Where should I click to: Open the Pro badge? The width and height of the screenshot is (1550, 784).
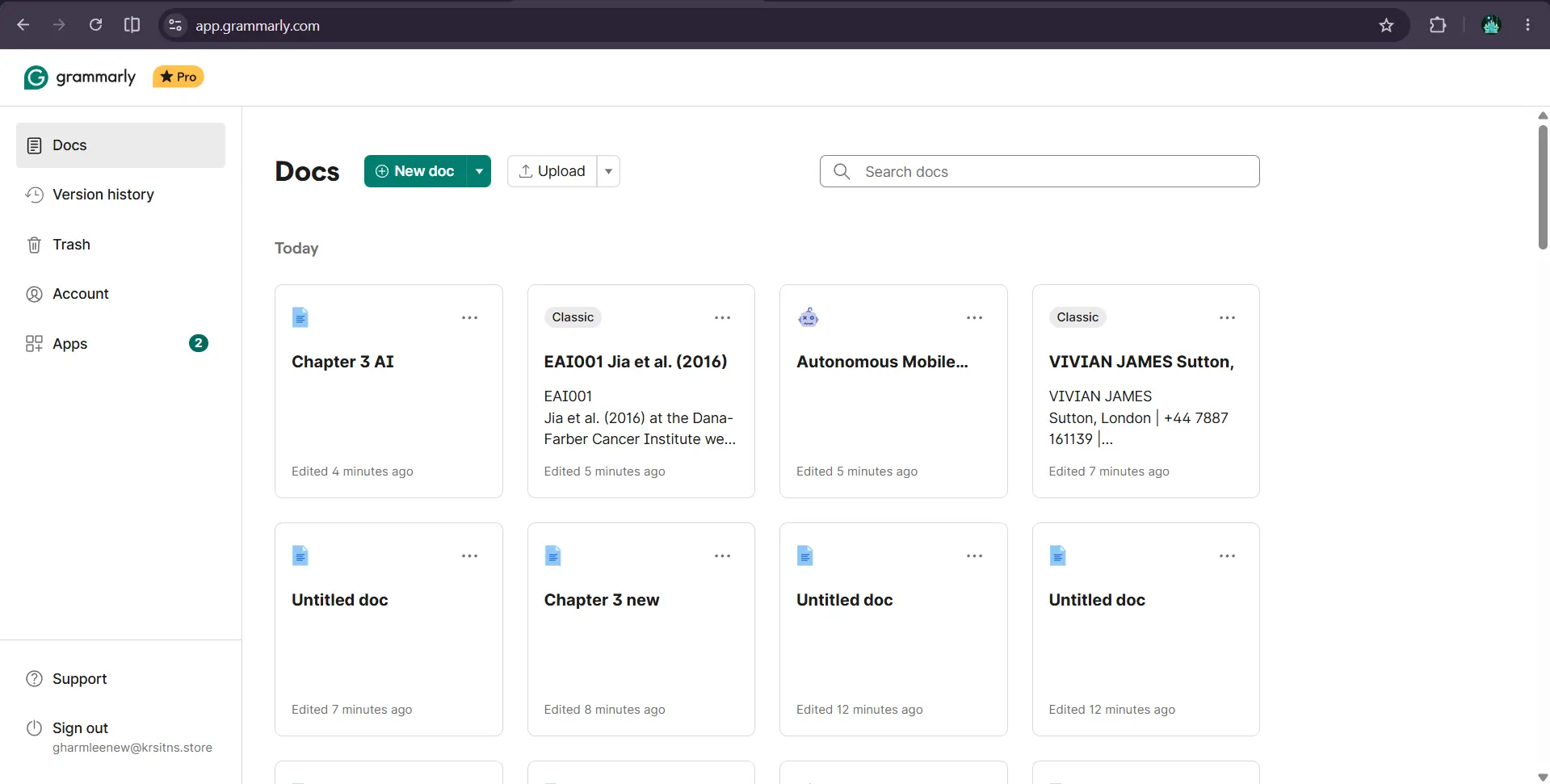pyautogui.click(x=179, y=77)
